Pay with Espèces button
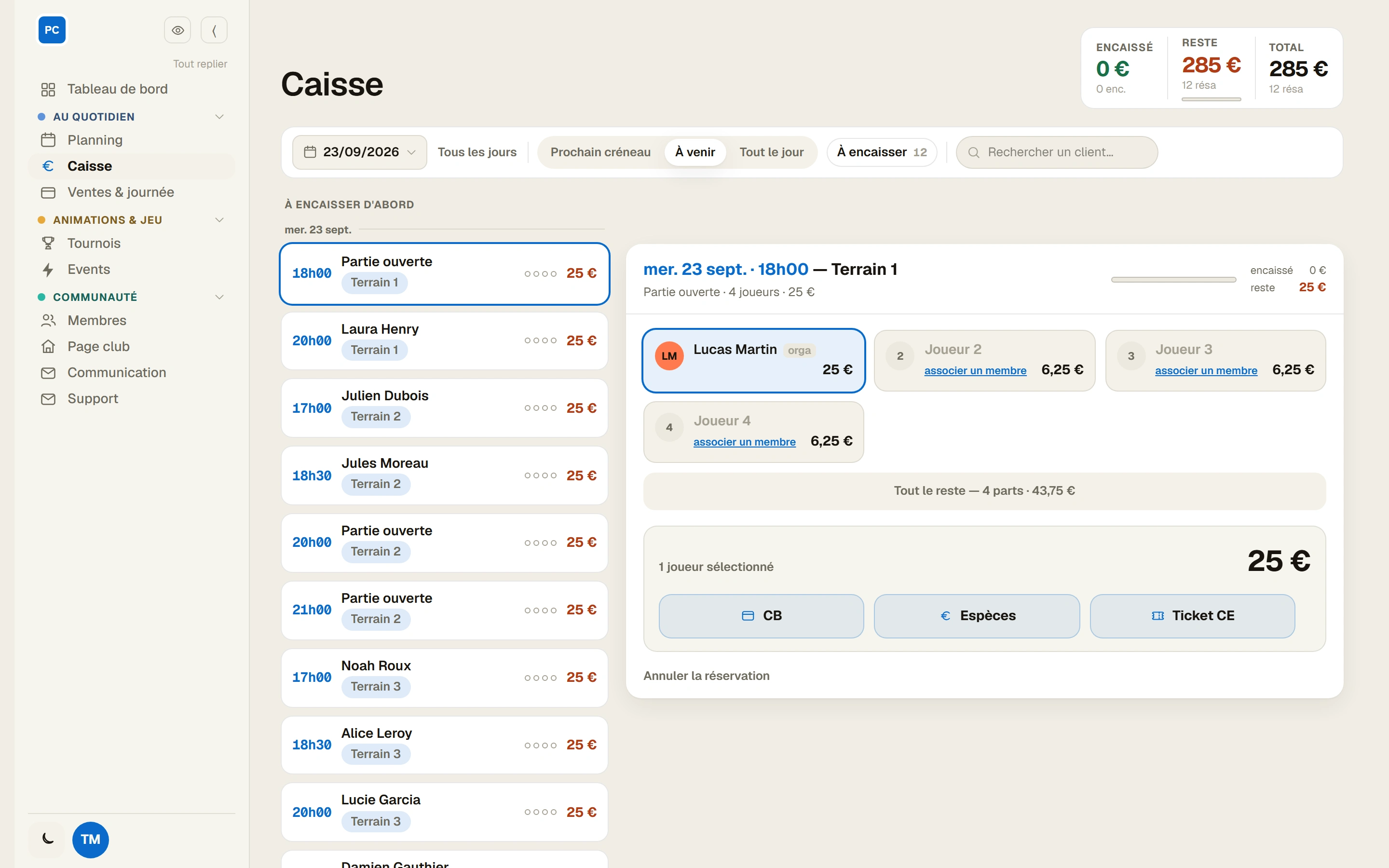 (x=977, y=616)
